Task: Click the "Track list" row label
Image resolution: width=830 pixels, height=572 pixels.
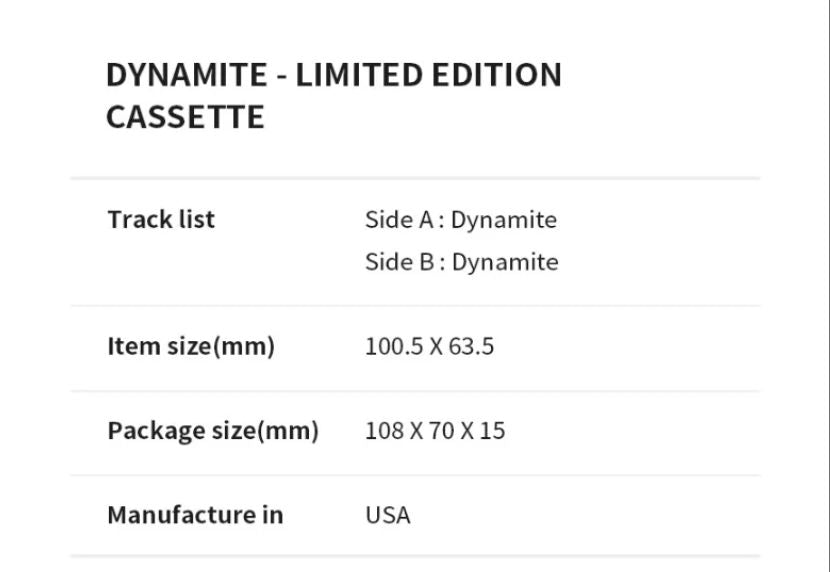Action: (x=161, y=219)
